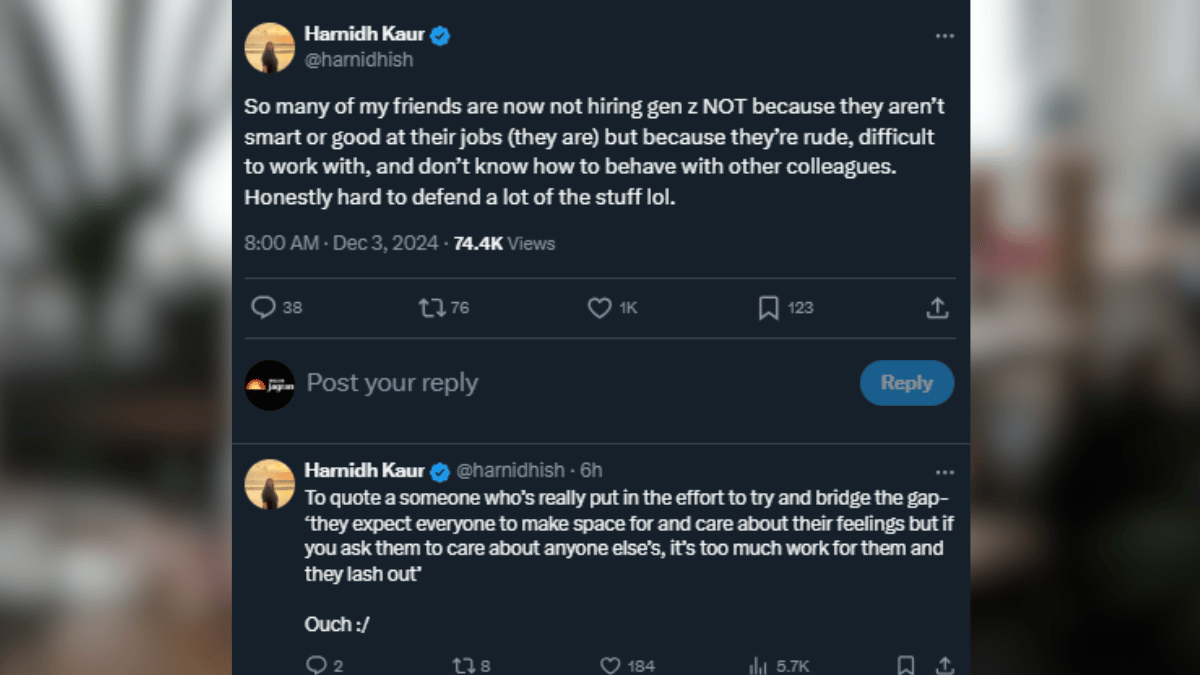View the 74.4K Views count details

[x=504, y=243]
